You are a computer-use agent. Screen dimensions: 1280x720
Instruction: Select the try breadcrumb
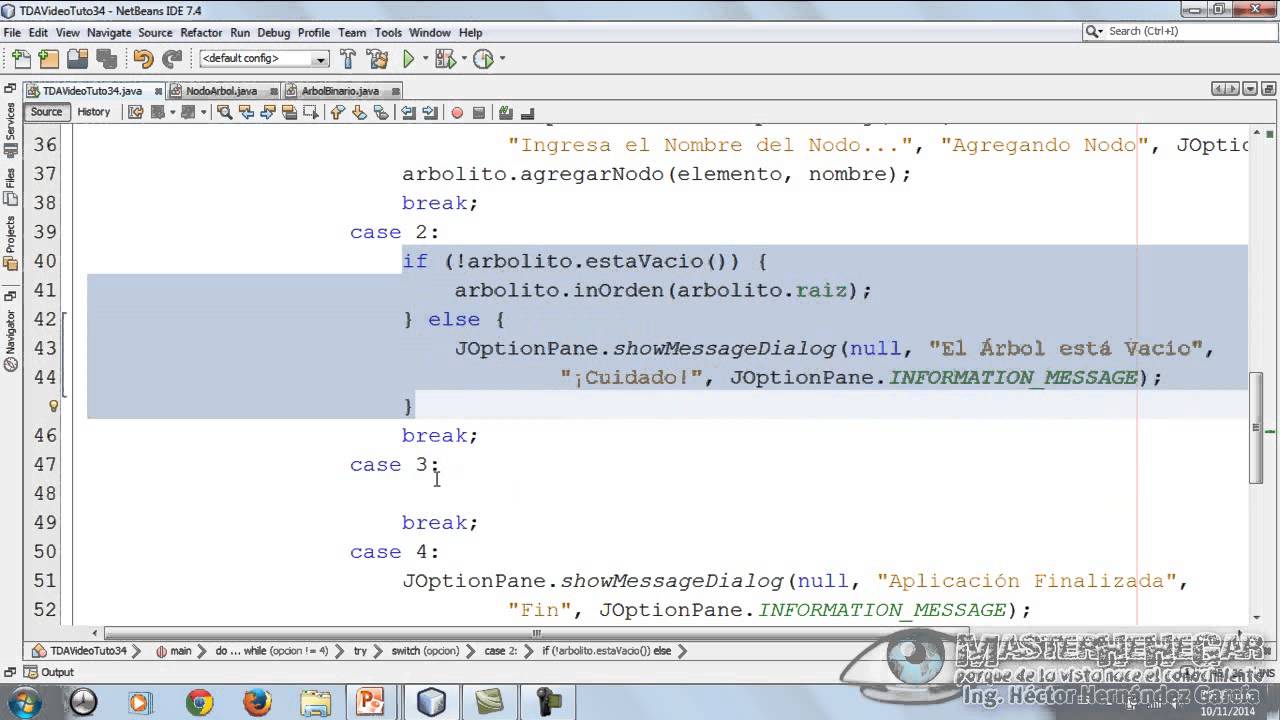360,651
